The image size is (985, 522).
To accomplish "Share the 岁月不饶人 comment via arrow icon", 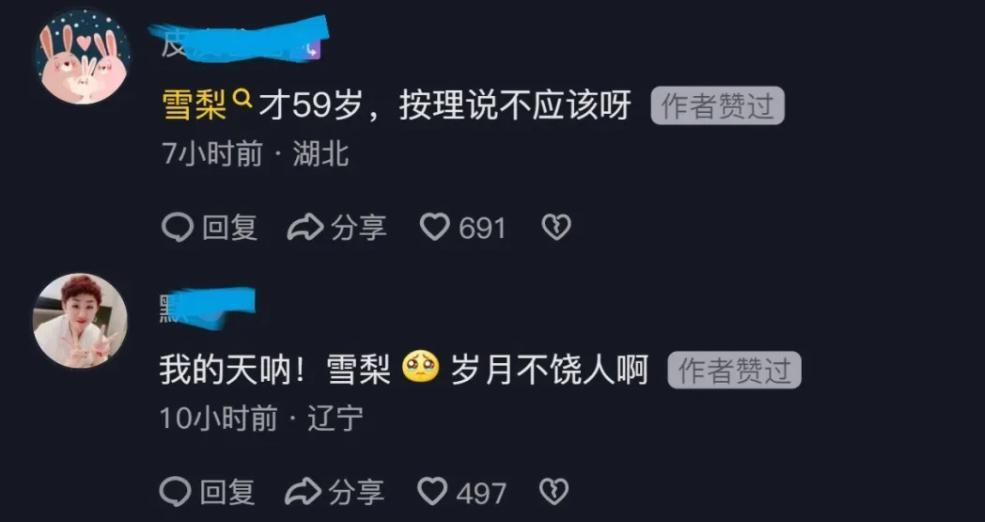I will [303, 492].
